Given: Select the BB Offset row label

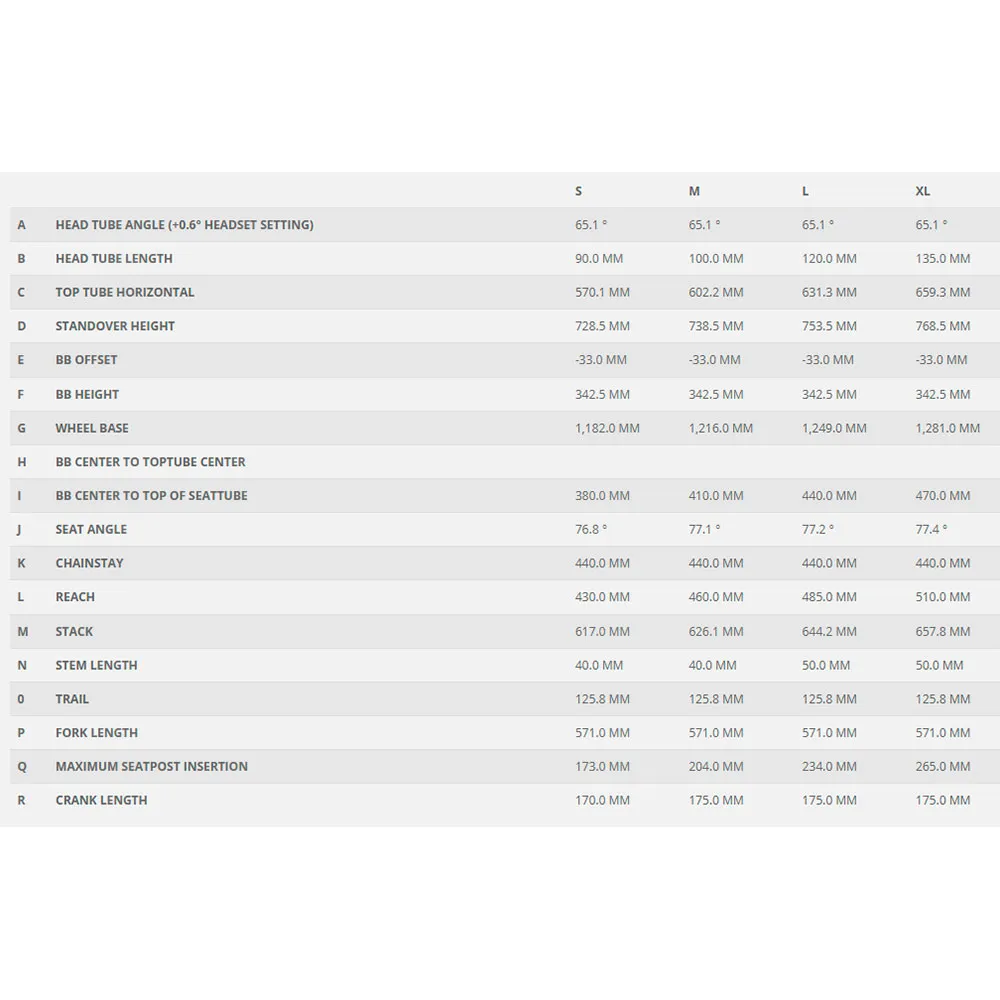Looking at the screenshot, I should (x=86, y=360).
